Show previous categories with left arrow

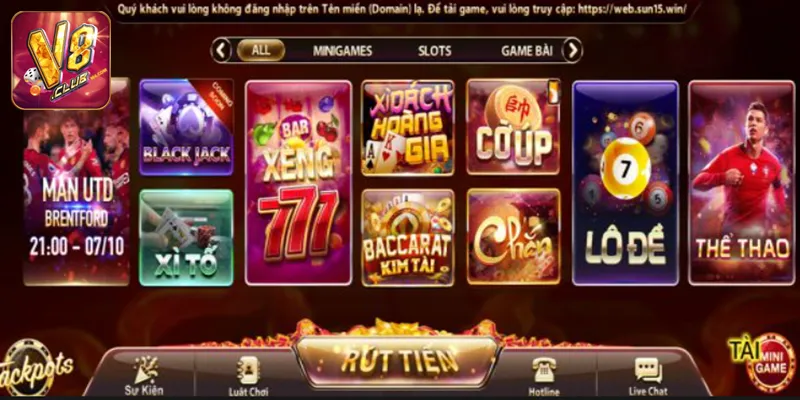coord(221,51)
